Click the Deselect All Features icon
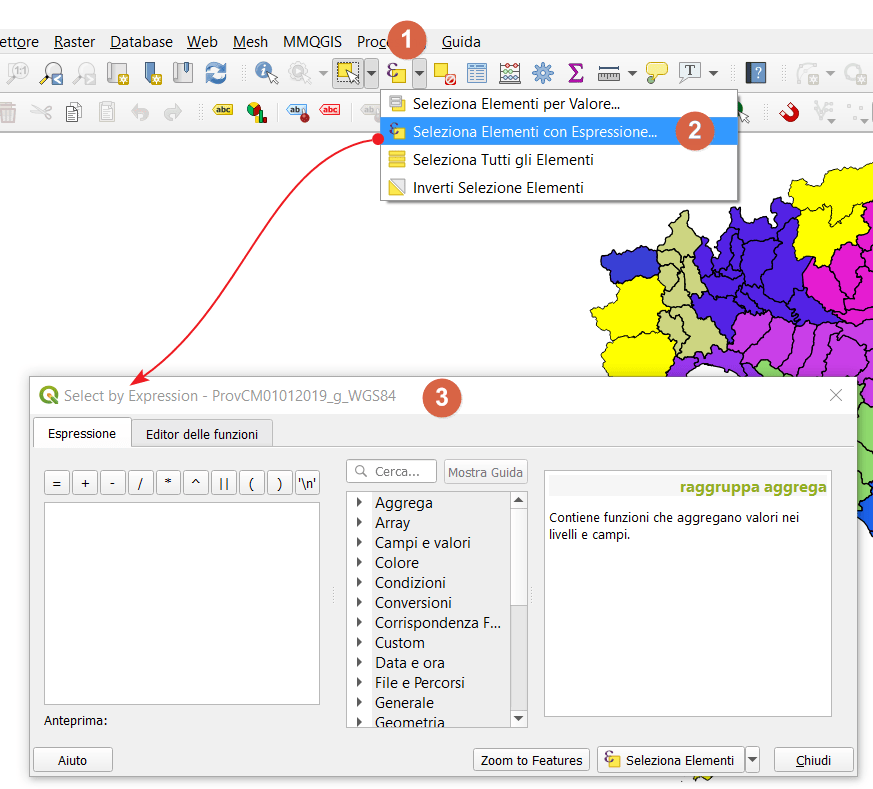 pyautogui.click(x=445, y=73)
